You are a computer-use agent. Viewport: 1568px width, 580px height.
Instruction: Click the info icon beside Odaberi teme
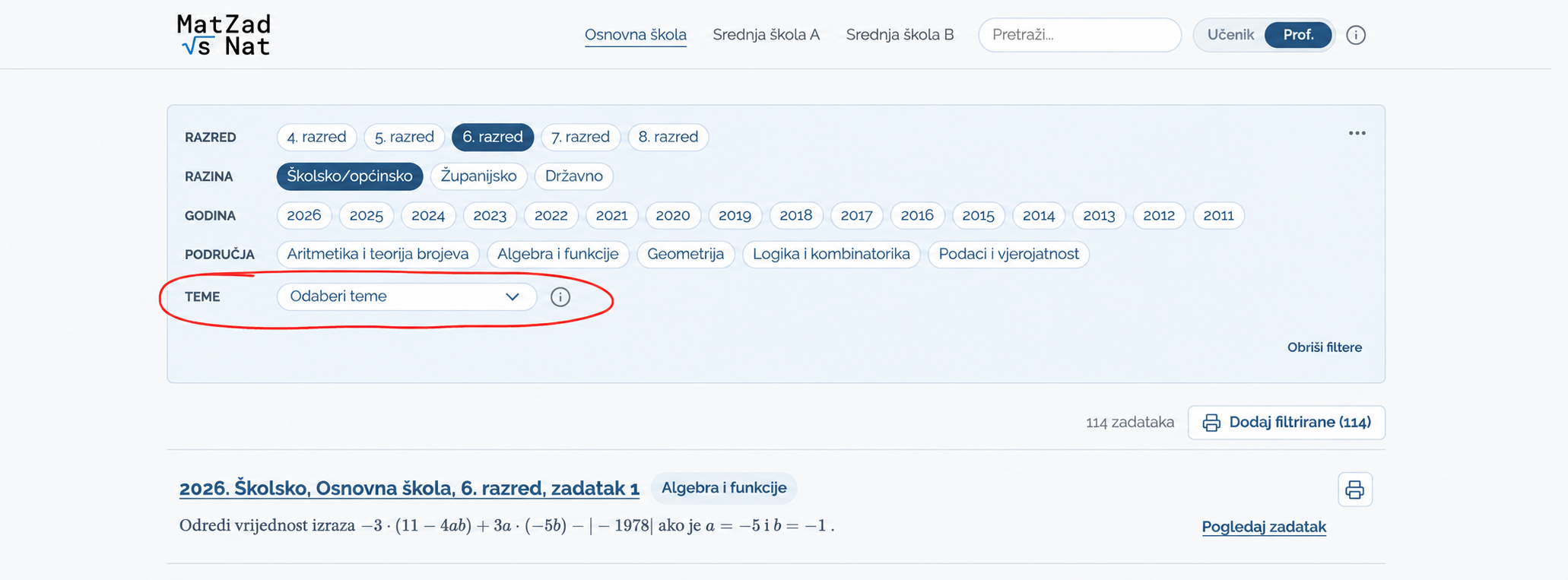tap(560, 296)
